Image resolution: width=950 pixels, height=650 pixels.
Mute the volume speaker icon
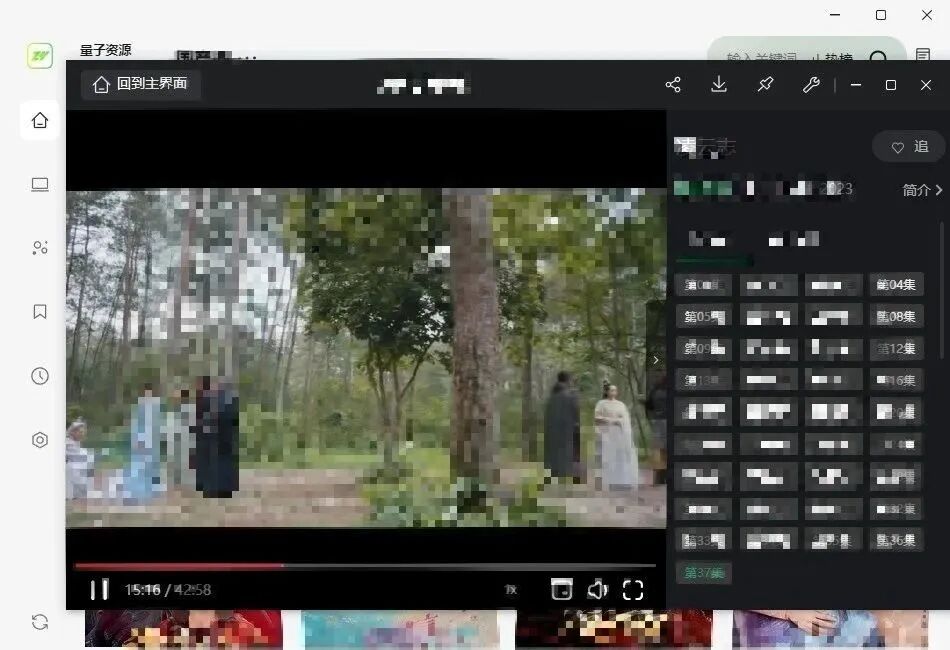point(597,589)
